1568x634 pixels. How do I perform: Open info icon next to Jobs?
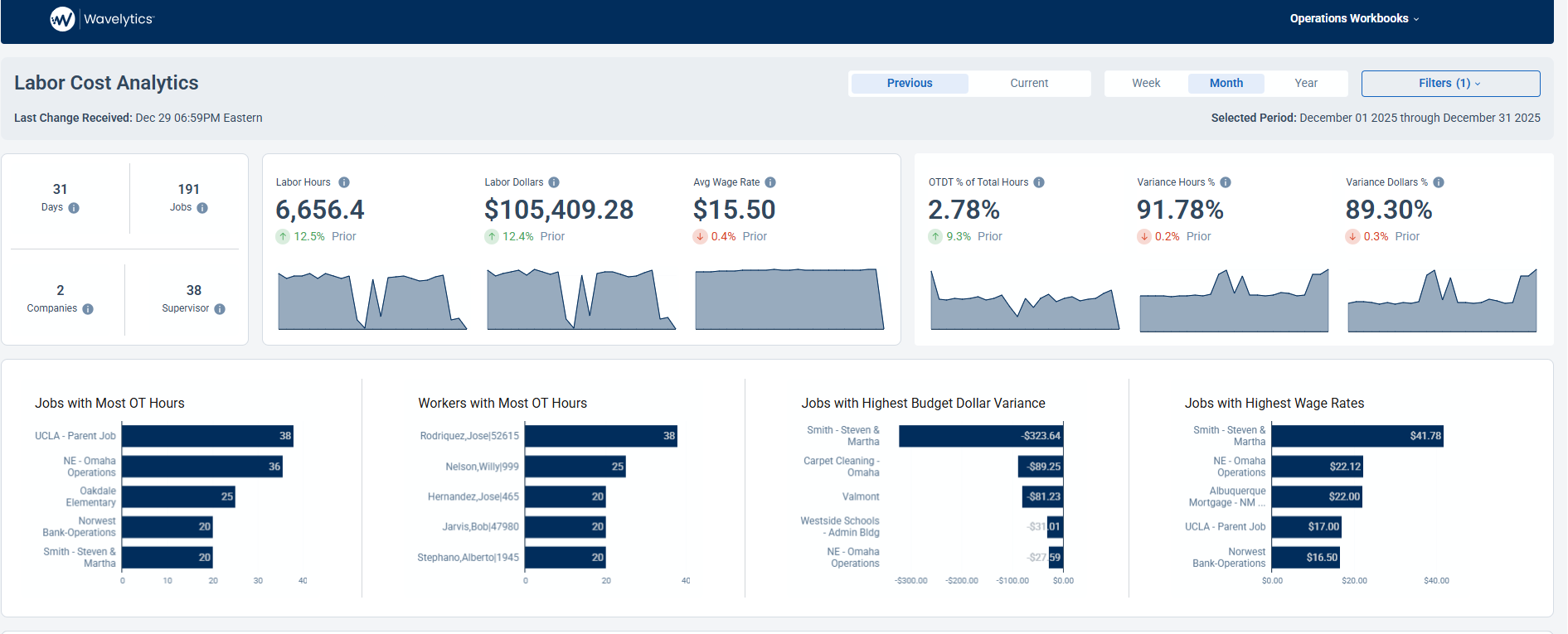pyautogui.click(x=202, y=208)
